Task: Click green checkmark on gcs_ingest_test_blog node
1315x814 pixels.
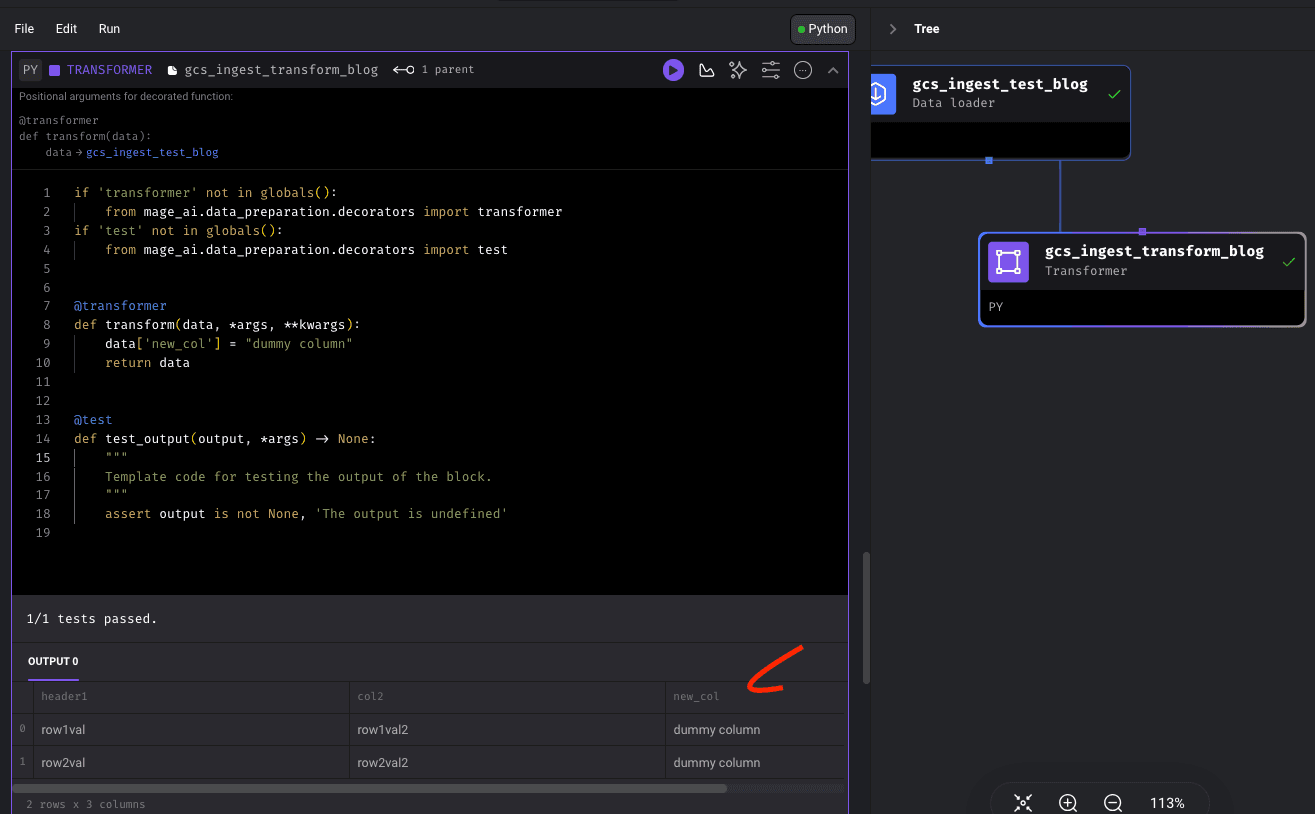Action: [x=1114, y=94]
